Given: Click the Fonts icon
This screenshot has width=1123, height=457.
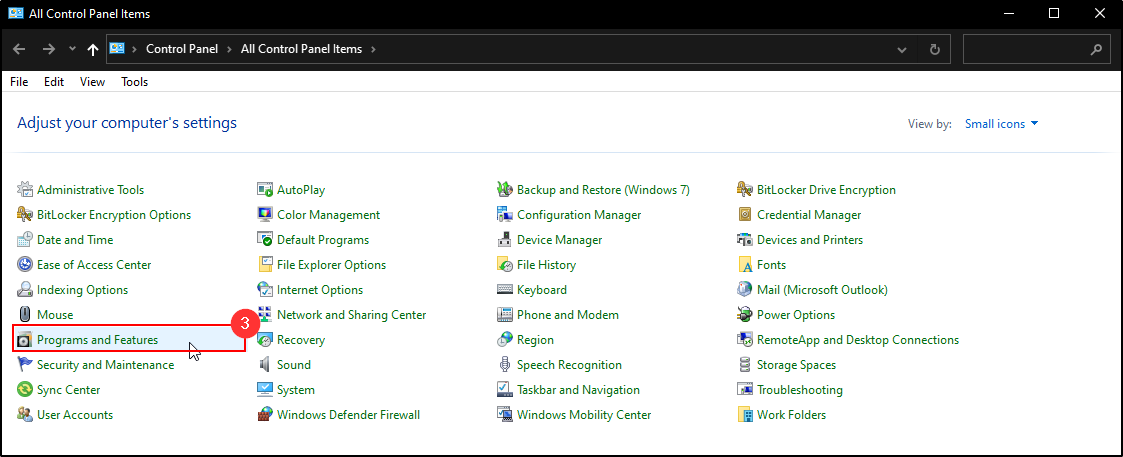Looking at the screenshot, I should 745,265.
